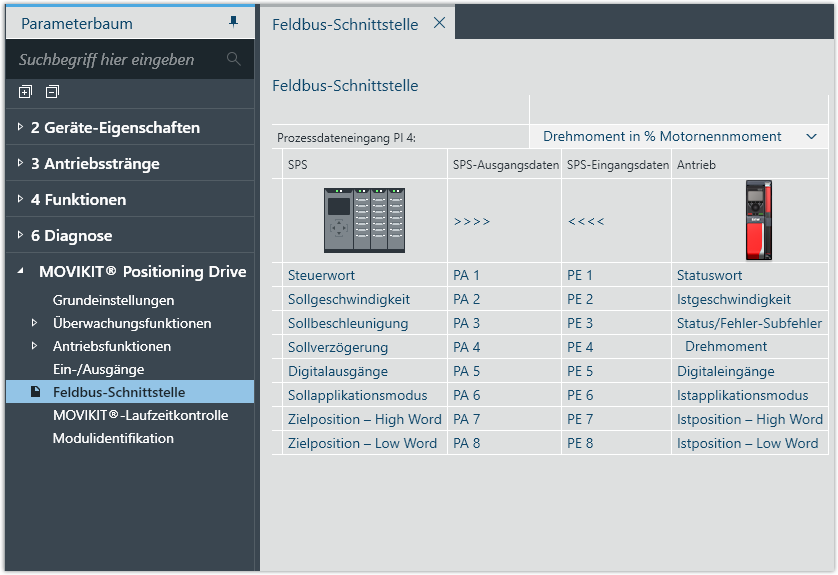Image resolution: width=838 pixels, height=575 pixels.
Task: Select the Feldbus-Schnittstelle tab
Action: click(345, 24)
